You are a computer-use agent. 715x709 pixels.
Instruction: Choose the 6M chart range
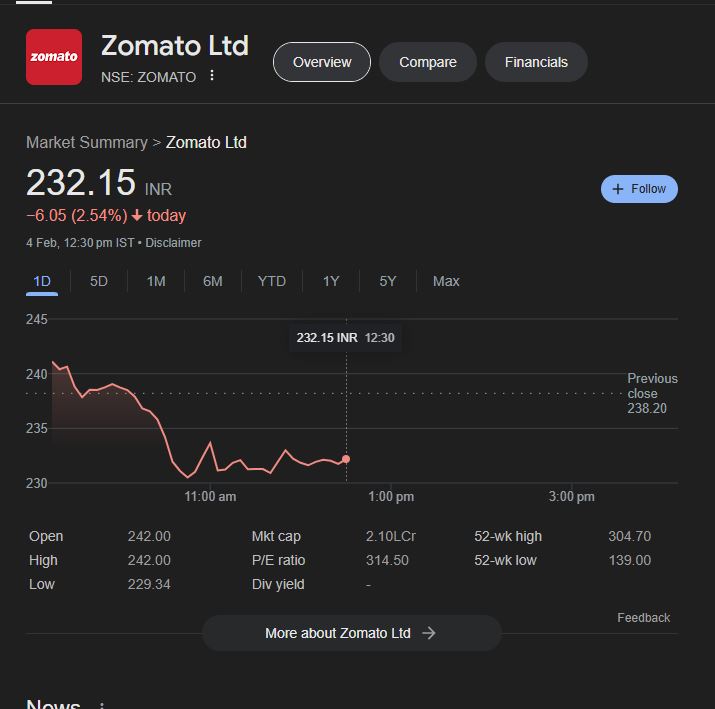pos(213,281)
